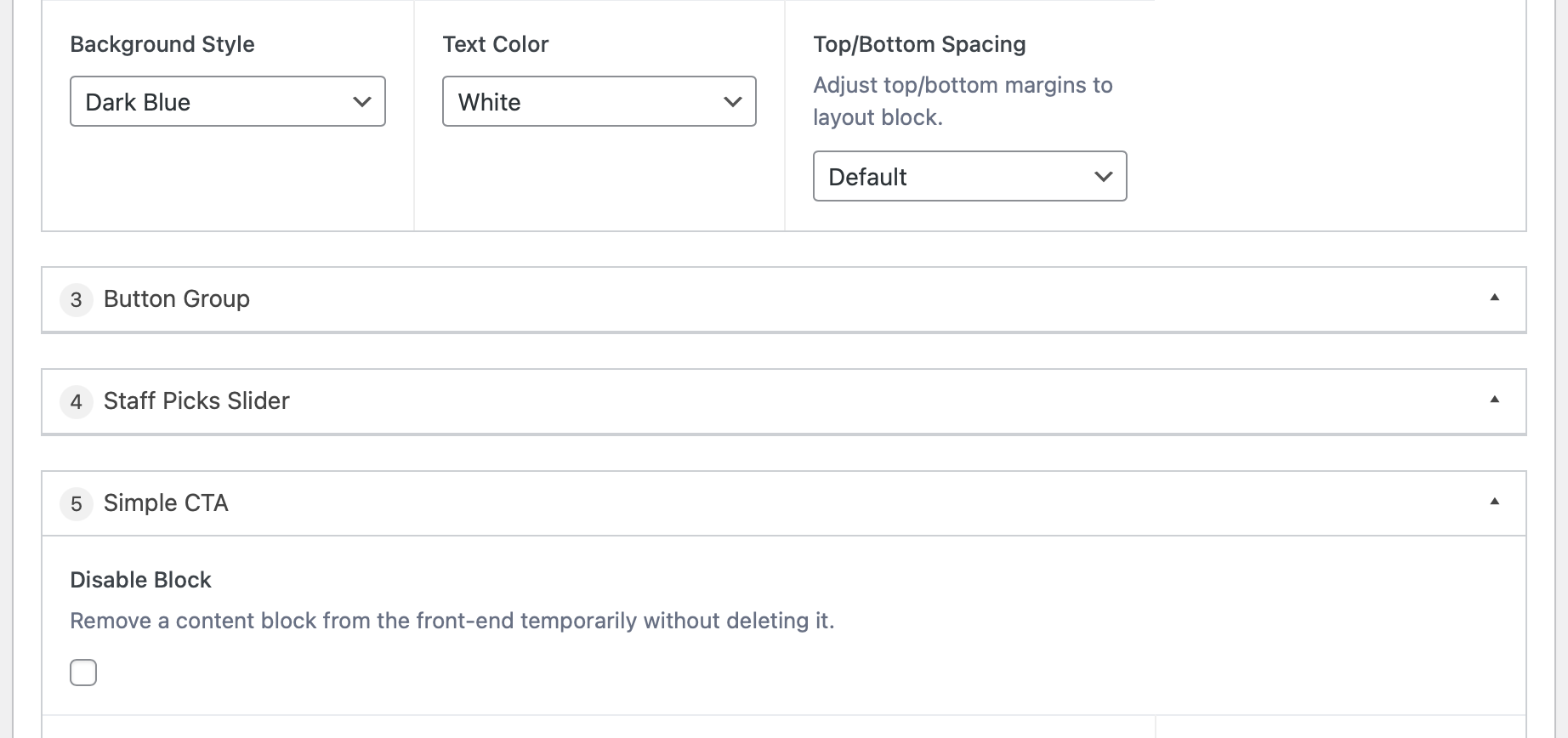Expand the Staff Picks Slider block
Screen dimensions: 1568x738
click(x=784, y=401)
